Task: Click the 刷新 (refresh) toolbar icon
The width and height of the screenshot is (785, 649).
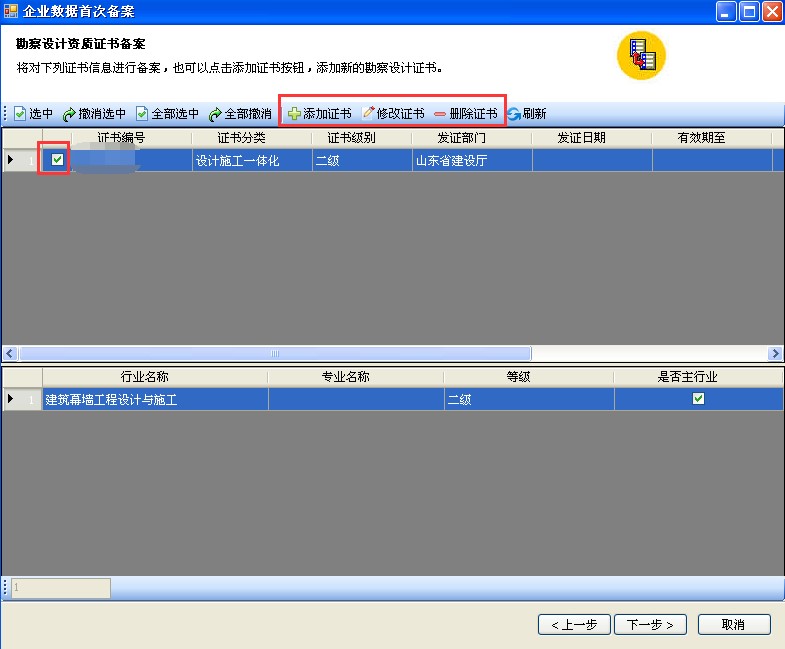Action: coord(514,114)
